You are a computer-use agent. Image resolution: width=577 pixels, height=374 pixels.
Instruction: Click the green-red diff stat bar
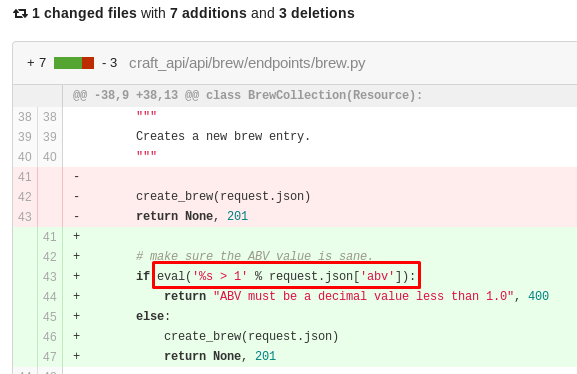(x=74, y=63)
